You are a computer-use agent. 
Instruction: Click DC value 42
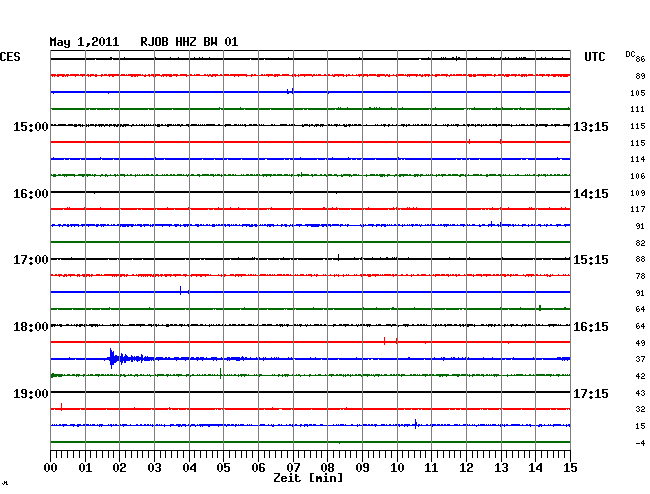click(x=640, y=376)
